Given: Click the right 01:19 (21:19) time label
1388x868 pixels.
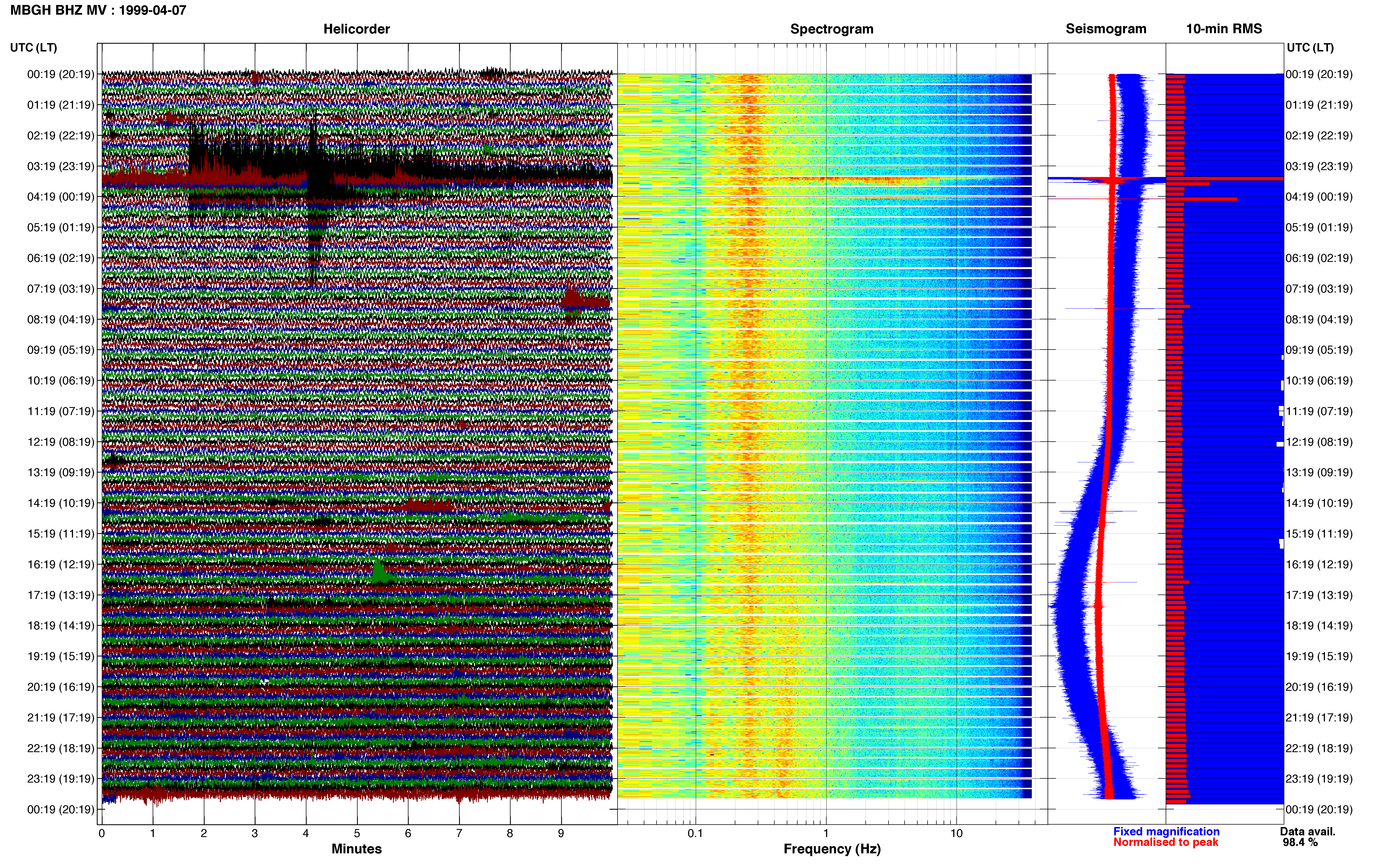Looking at the screenshot, I should (x=1319, y=105).
